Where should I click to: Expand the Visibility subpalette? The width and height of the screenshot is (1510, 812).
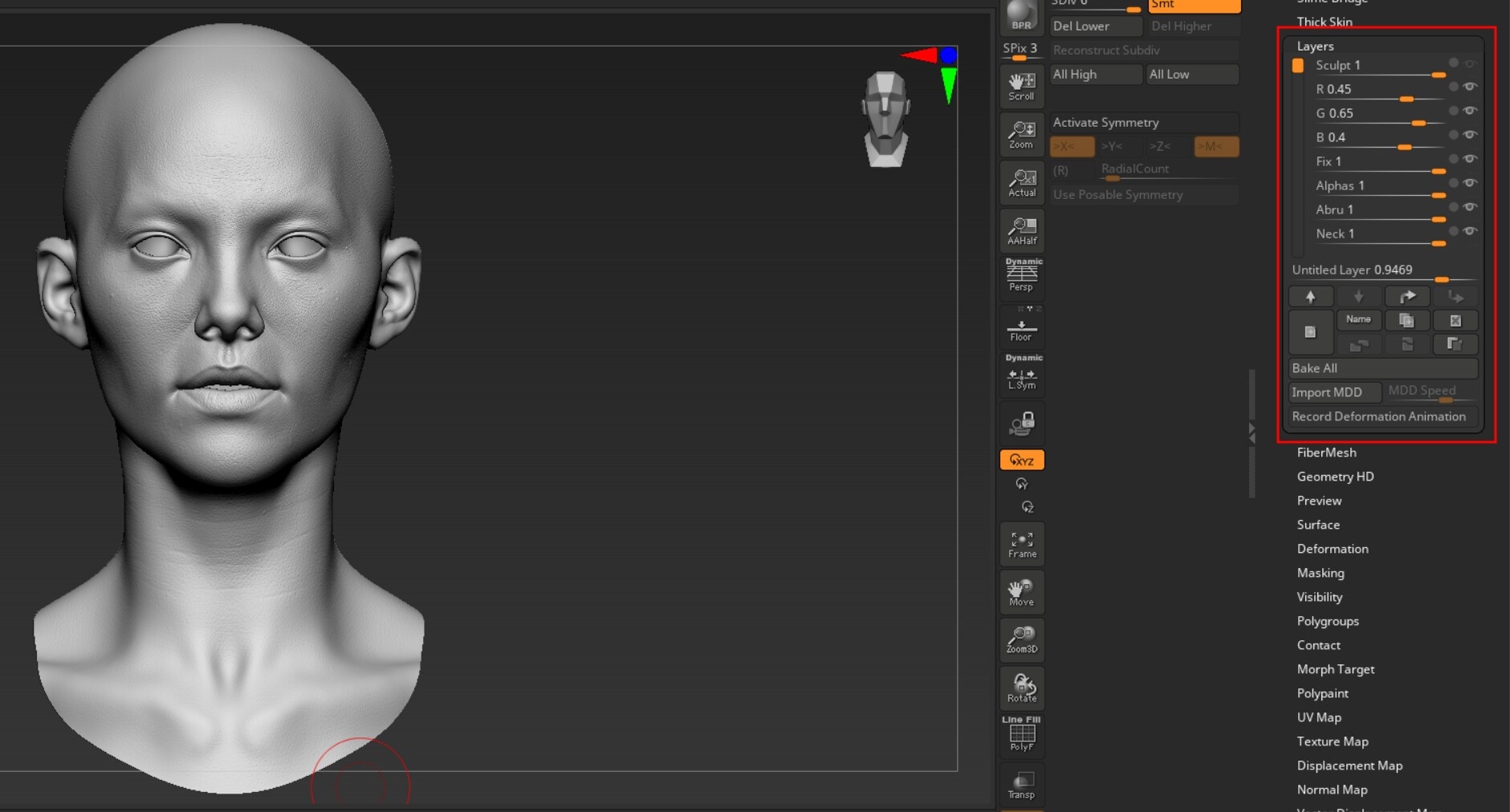point(1320,597)
